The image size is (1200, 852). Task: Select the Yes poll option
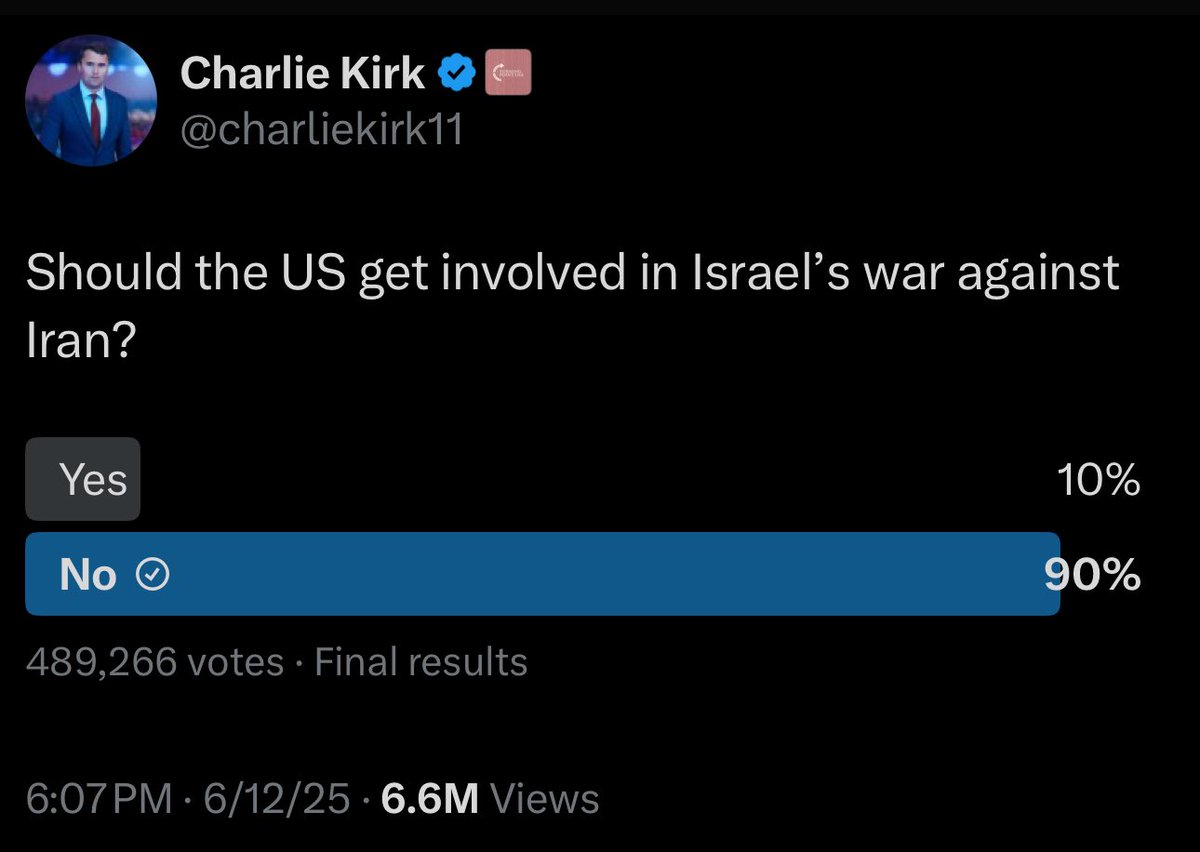coord(83,479)
